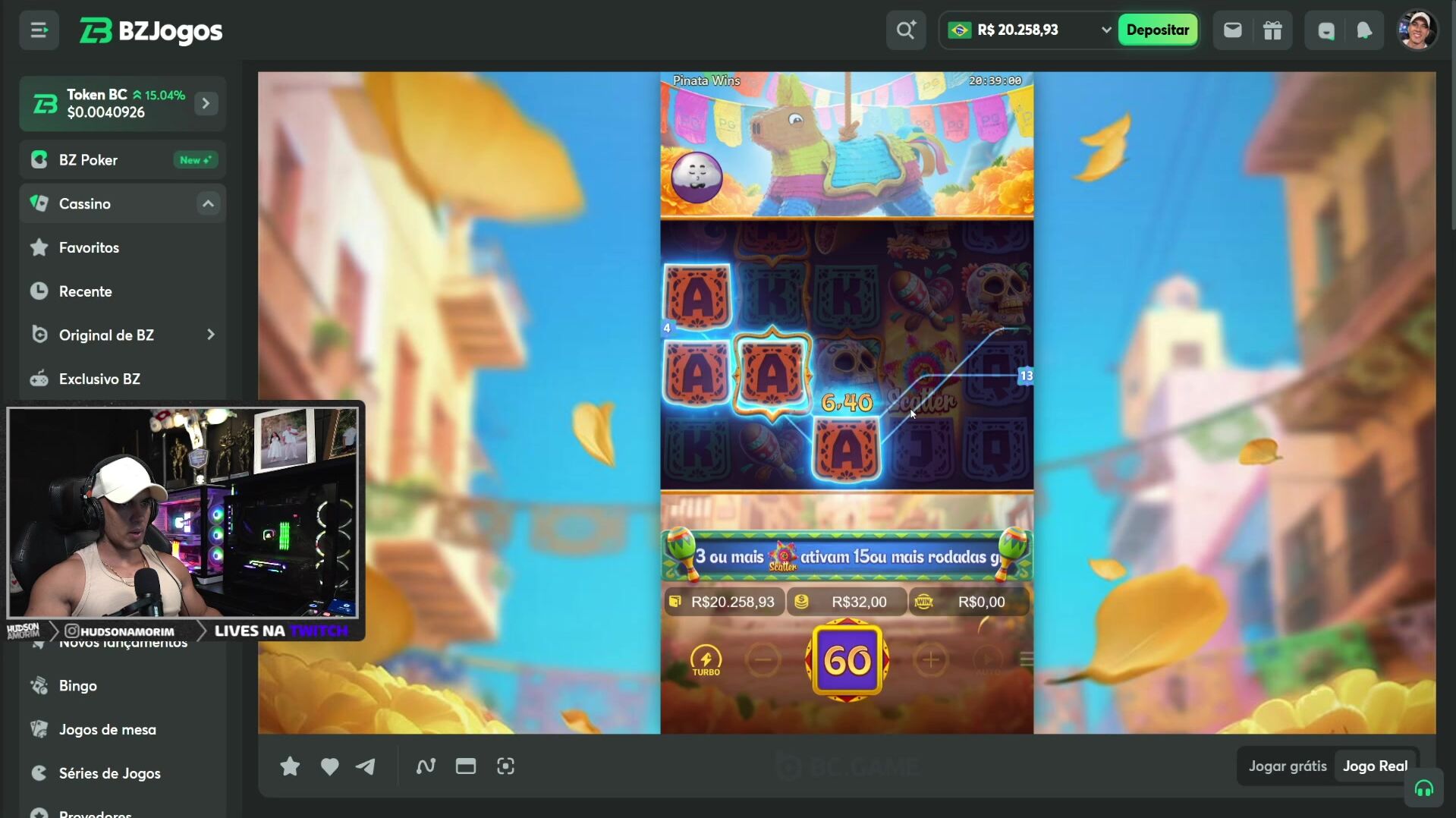Click the Bingo icon in sidebar
The image size is (1456, 818).
coord(39,686)
